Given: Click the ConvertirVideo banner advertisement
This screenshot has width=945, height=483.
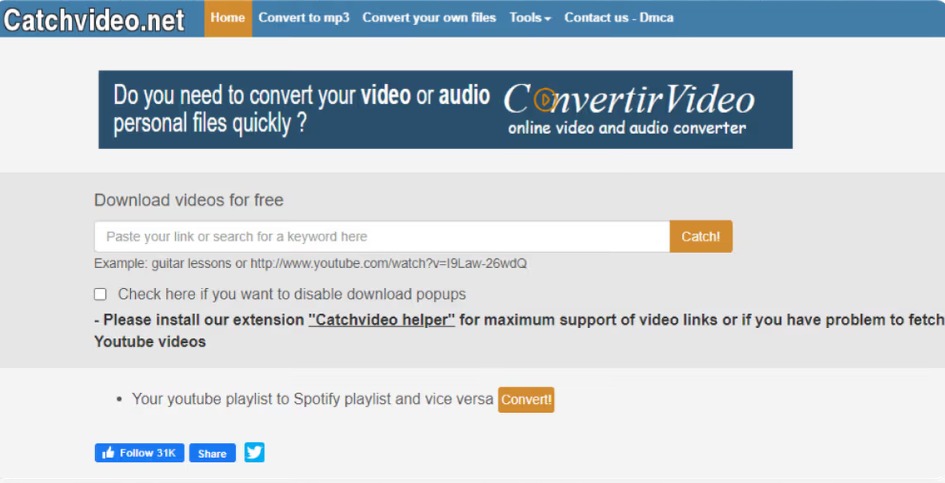Looking at the screenshot, I should pyautogui.click(x=445, y=109).
